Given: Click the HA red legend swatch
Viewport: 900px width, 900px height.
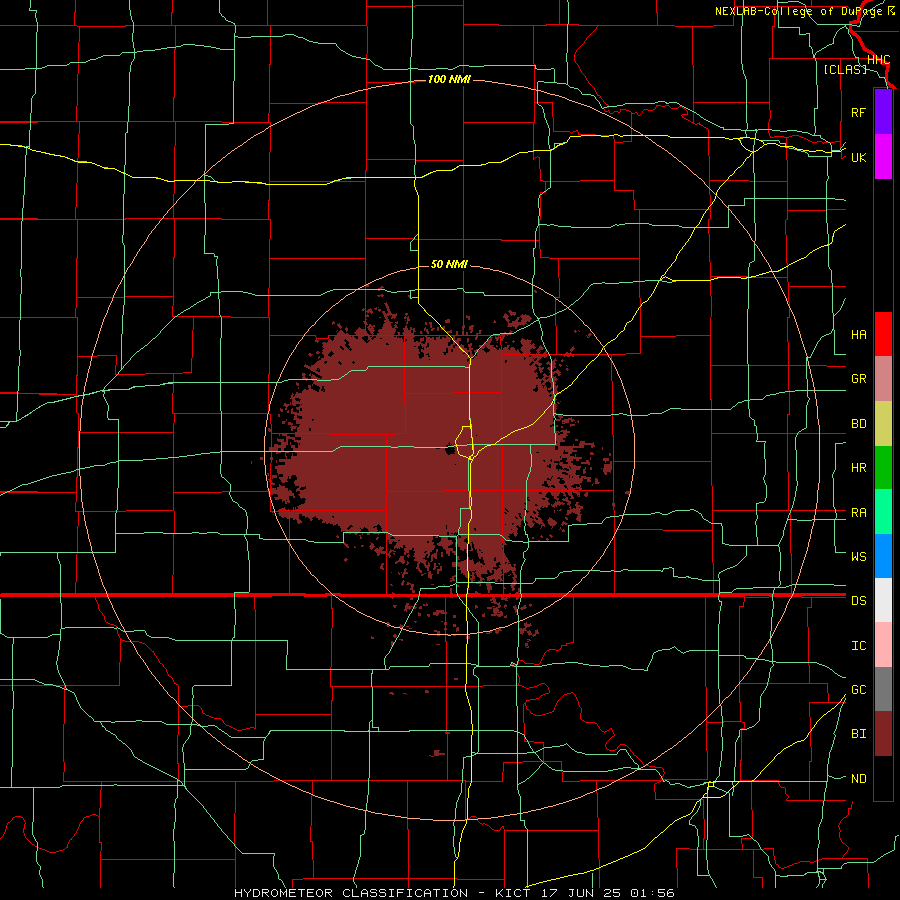Looking at the screenshot, I should pyautogui.click(x=883, y=334).
